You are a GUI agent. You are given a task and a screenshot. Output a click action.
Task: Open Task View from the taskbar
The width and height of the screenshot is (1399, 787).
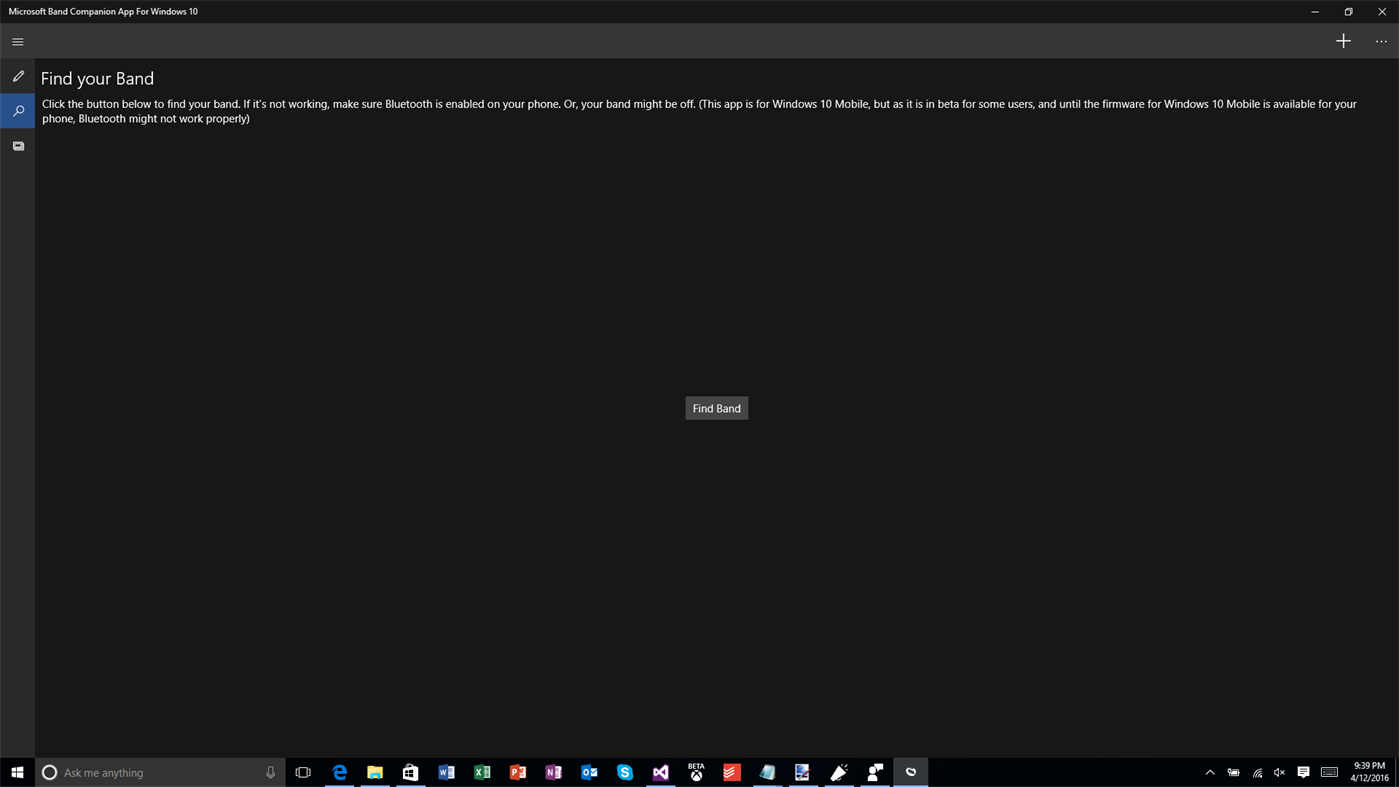[x=303, y=772]
